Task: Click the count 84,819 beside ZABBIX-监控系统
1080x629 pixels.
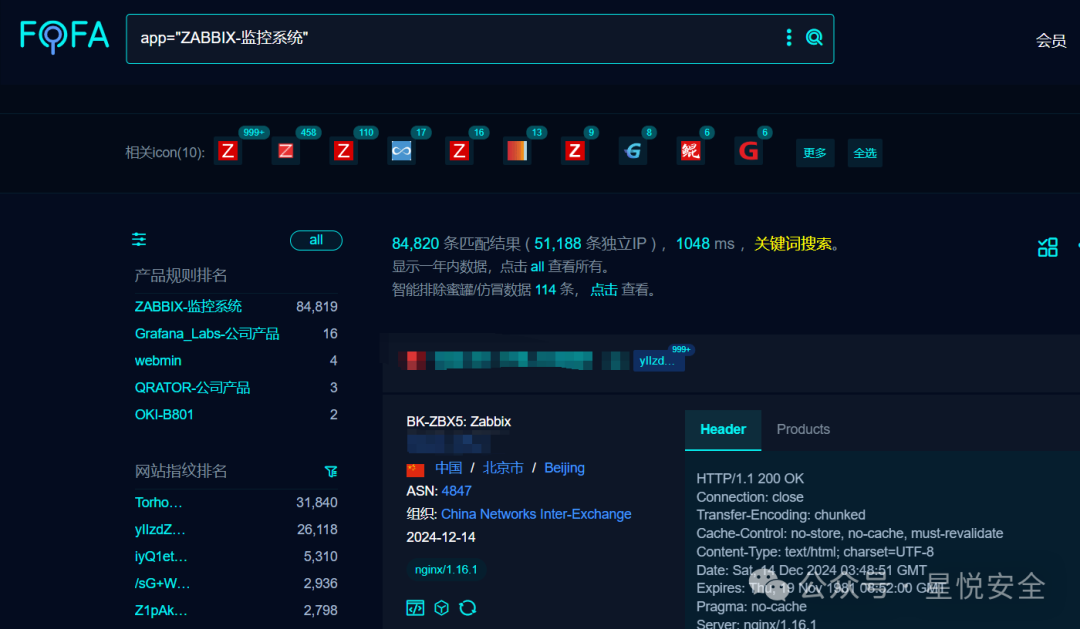Action: pyautogui.click(x=317, y=307)
